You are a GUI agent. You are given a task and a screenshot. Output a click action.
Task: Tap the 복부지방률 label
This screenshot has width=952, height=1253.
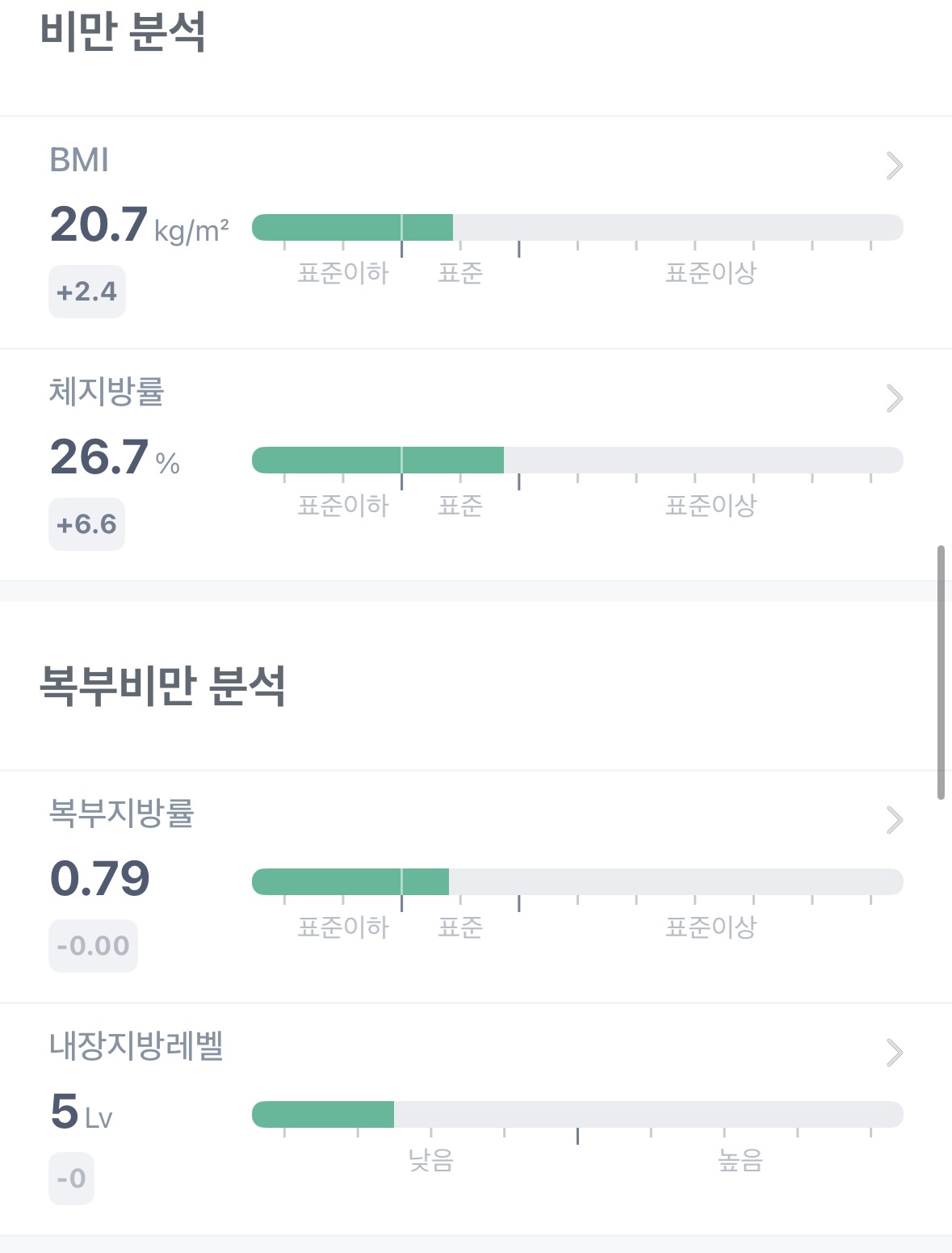tap(122, 813)
